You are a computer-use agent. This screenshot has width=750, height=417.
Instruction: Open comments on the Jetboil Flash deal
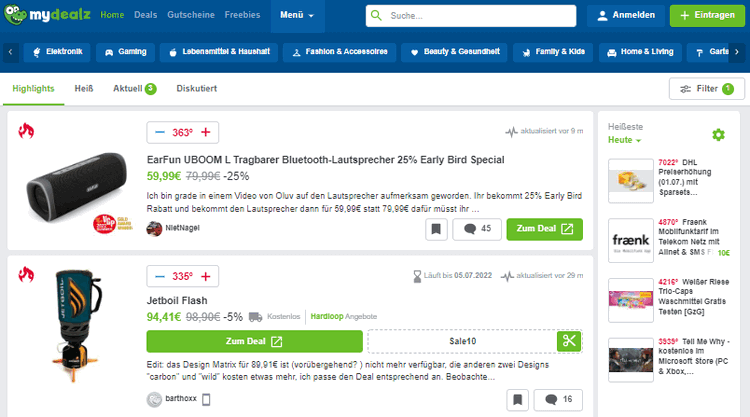[559, 400]
